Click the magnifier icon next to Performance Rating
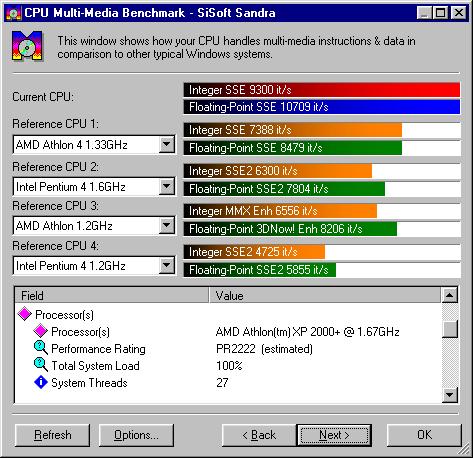This screenshot has height=458, width=473. (41, 348)
